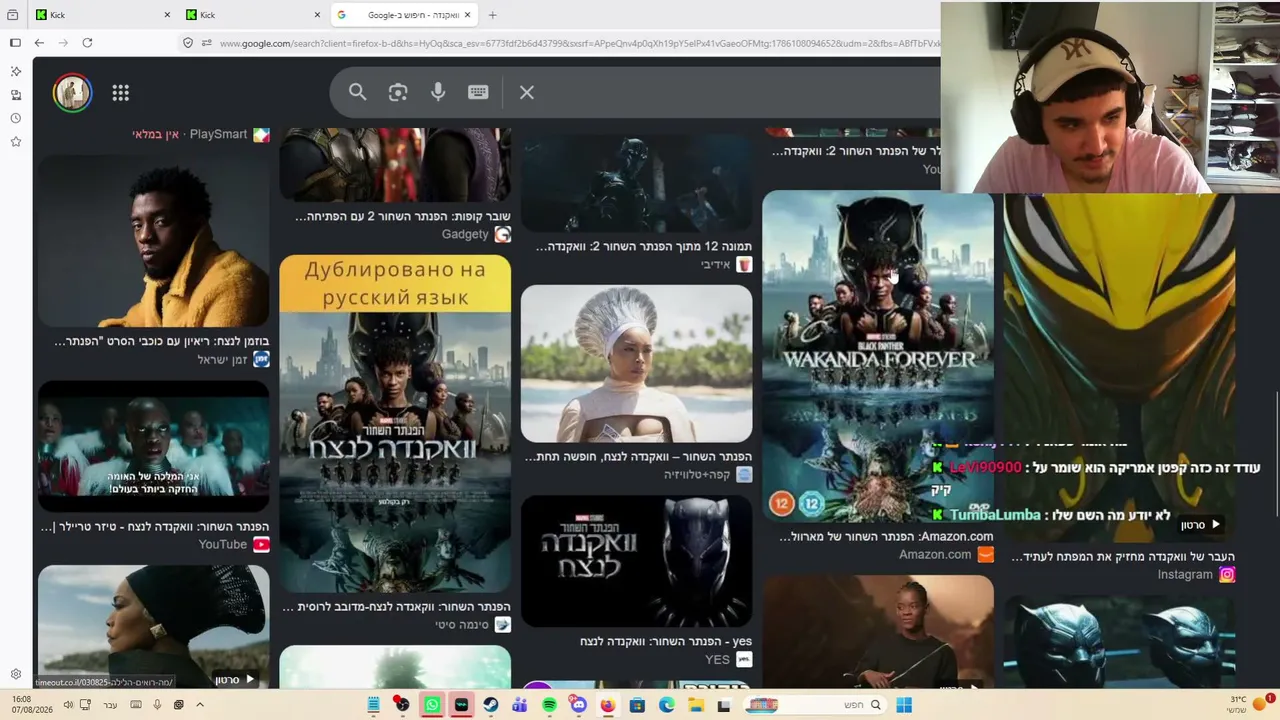Viewport: 1280px width, 720px height.
Task: Switch to the second Kick tab
Action: coord(253,15)
